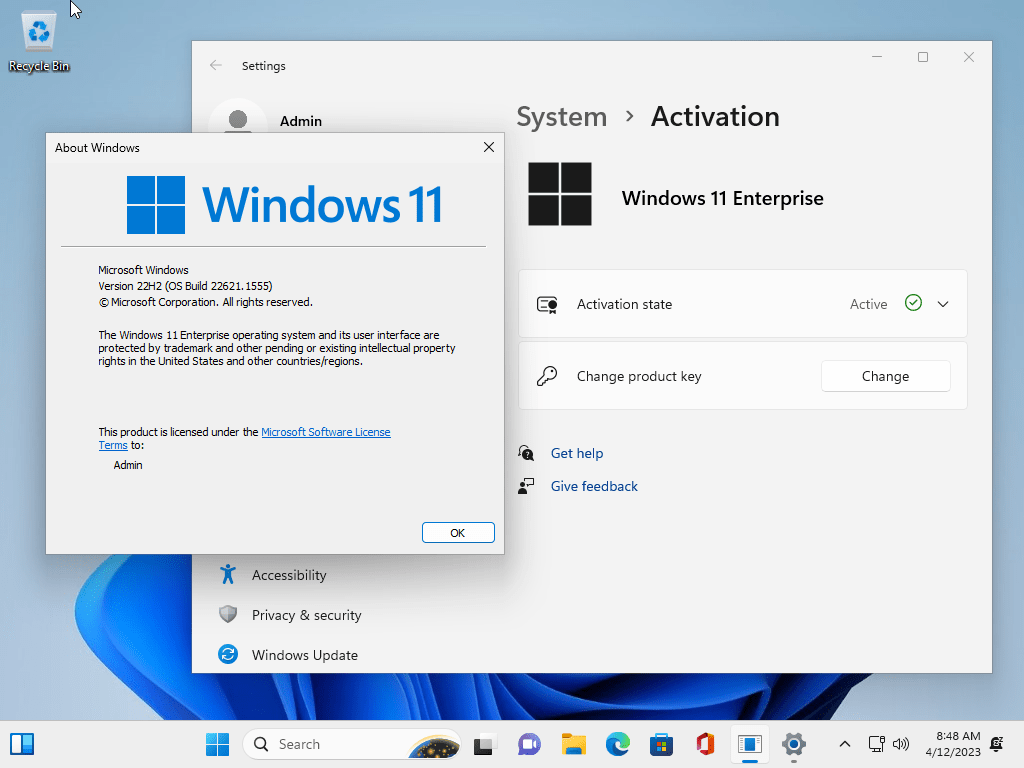Click the Settings gear on the taskbar
1024x768 pixels.
tap(793, 744)
